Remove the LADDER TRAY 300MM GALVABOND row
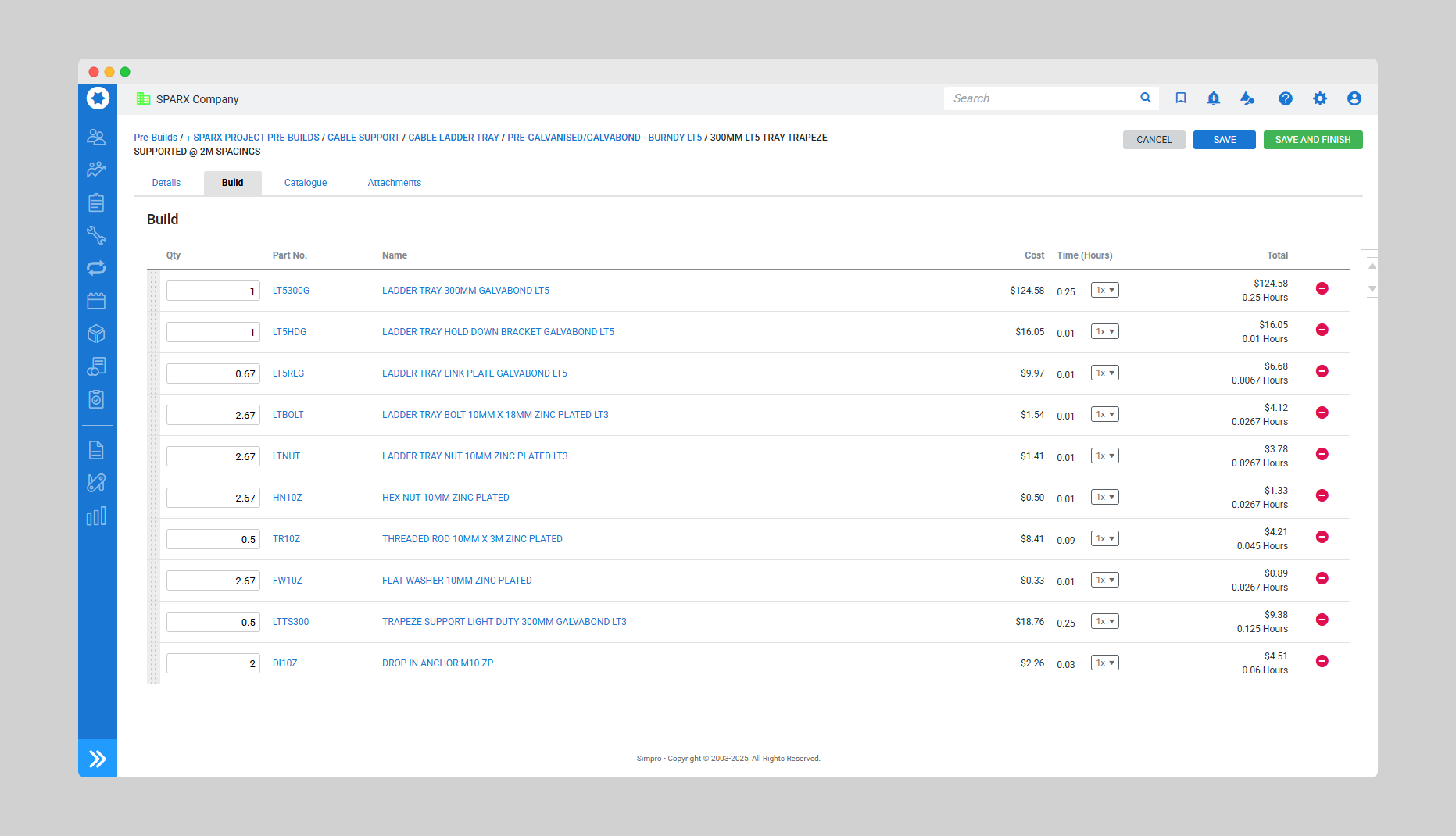This screenshot has height=836, width=1456. (1322, 289)
